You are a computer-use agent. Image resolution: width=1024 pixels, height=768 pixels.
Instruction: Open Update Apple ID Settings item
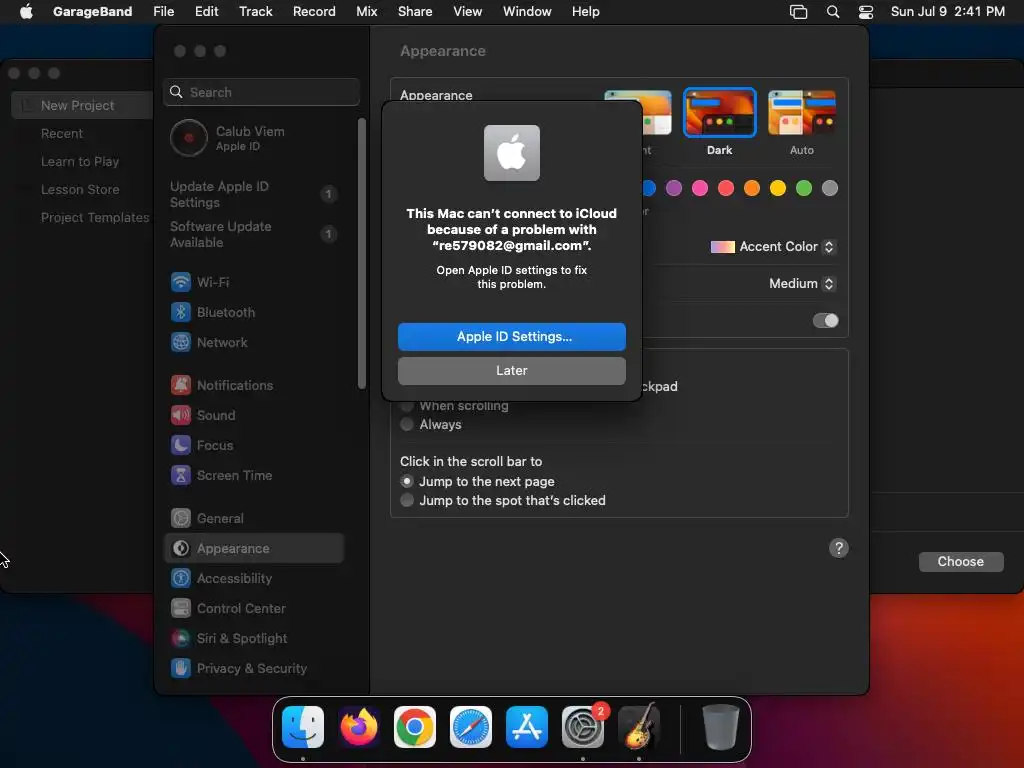253,194
